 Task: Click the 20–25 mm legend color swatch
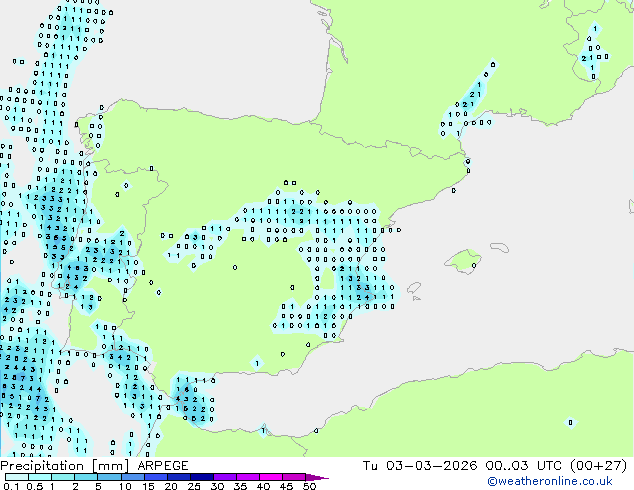click(178, 477)
